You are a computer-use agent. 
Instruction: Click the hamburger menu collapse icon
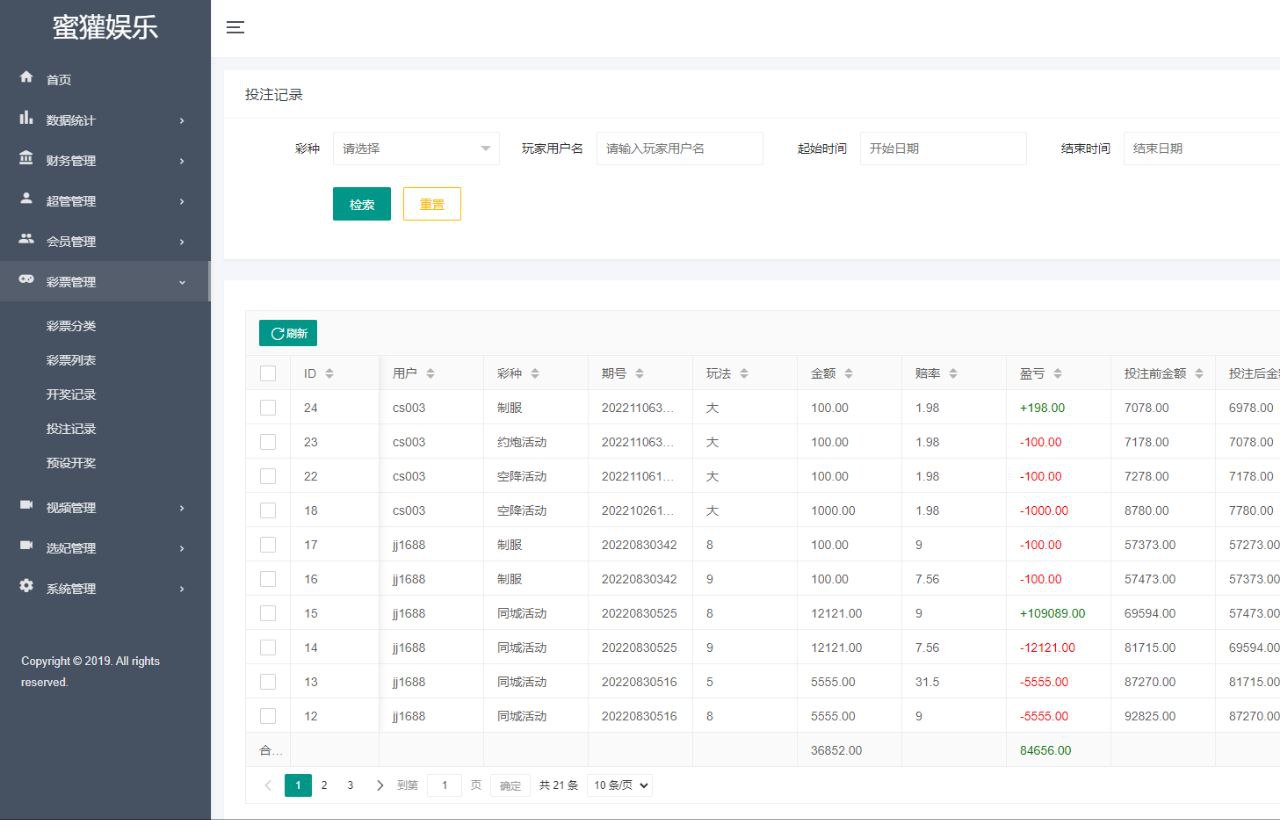[235, 28]
